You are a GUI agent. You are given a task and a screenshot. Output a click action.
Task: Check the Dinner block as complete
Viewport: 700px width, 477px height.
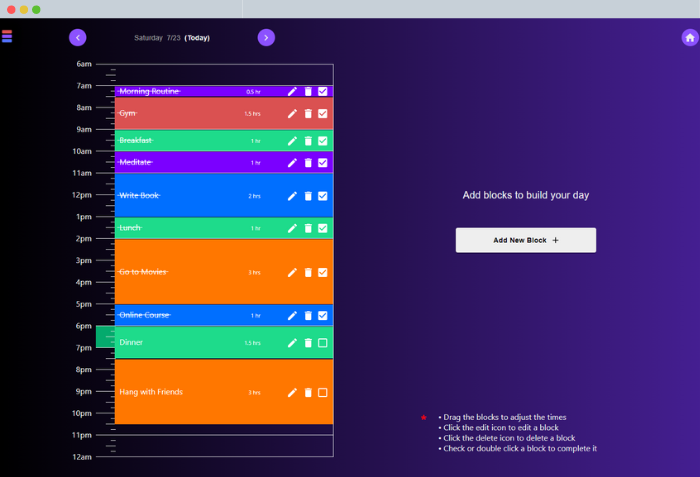pos(322,343)
